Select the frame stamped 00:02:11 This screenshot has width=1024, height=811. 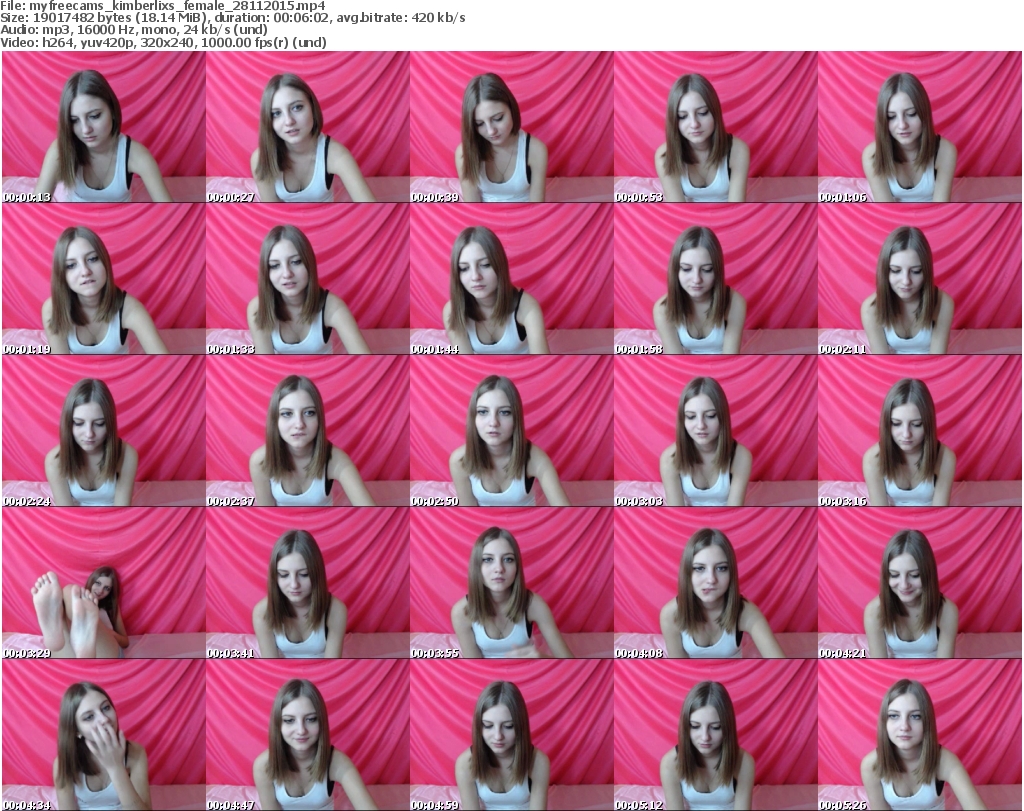920,279
